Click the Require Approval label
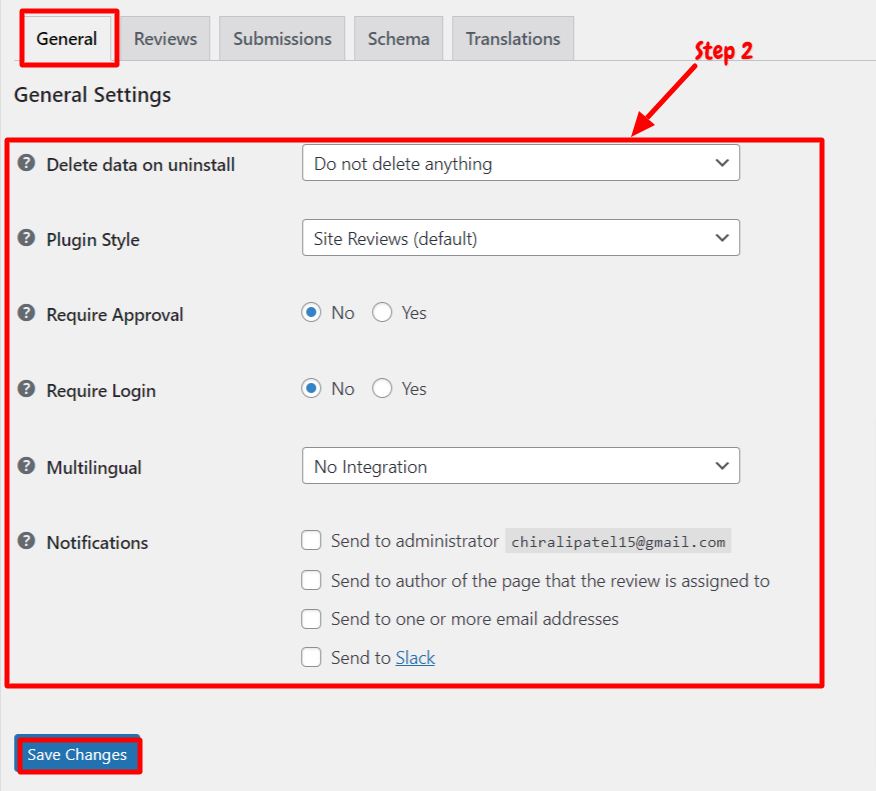 115,315
